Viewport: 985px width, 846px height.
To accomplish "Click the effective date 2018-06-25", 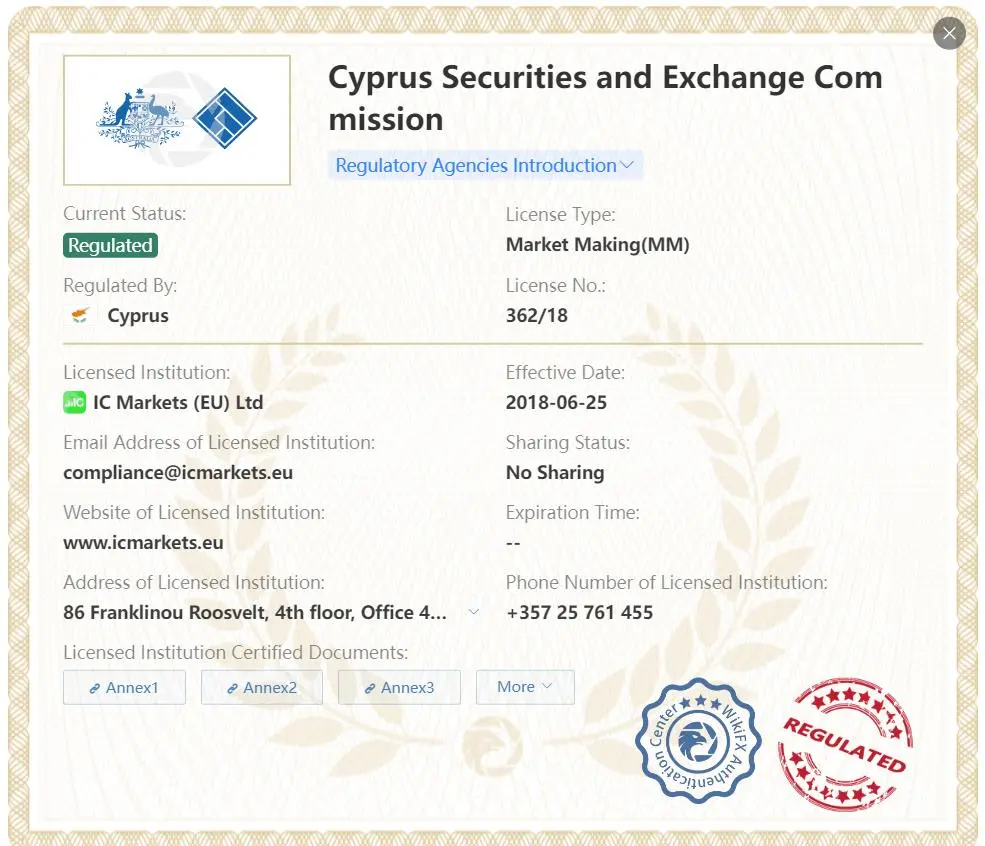I will click(557, 402).
